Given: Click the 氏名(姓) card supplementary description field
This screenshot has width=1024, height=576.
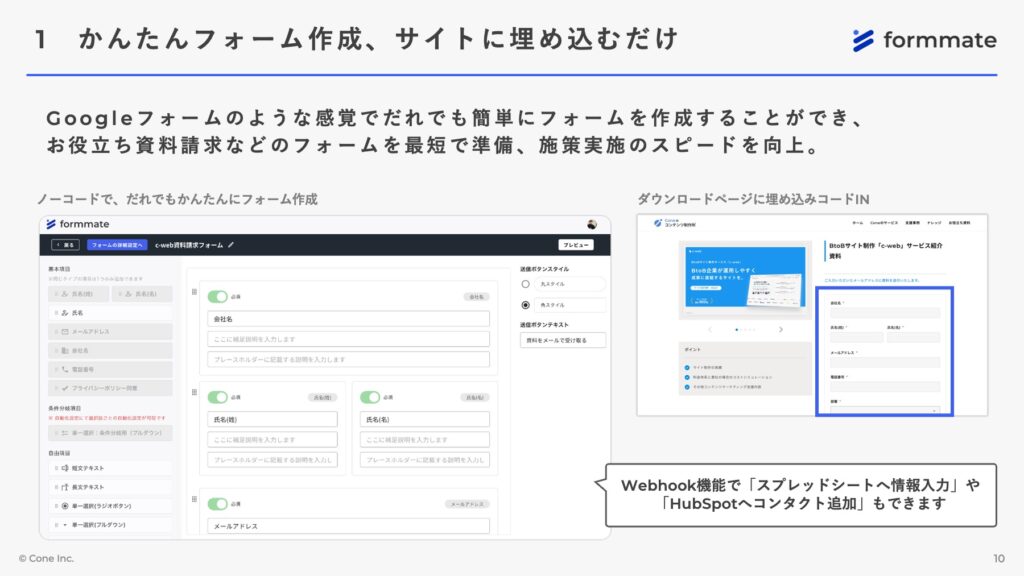Looking at the screenshot, I should point(272,440).
